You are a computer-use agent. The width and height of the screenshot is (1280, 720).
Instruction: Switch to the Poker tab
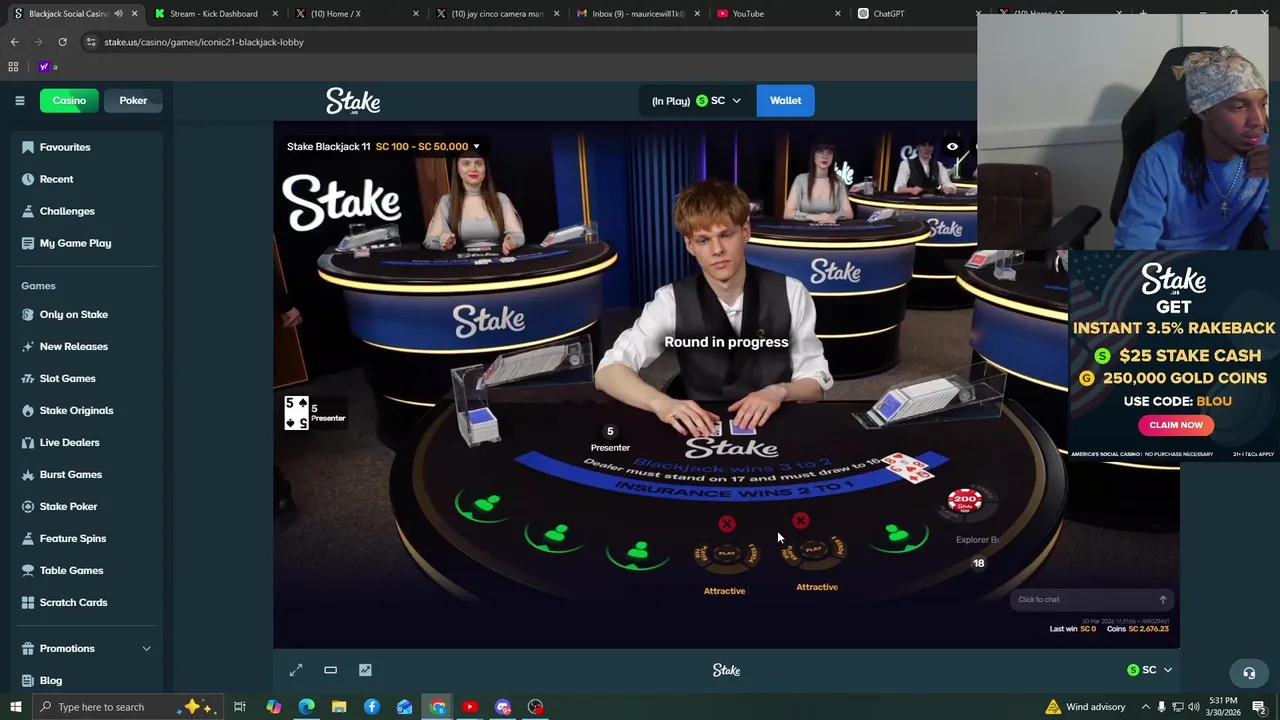(133, 100)
